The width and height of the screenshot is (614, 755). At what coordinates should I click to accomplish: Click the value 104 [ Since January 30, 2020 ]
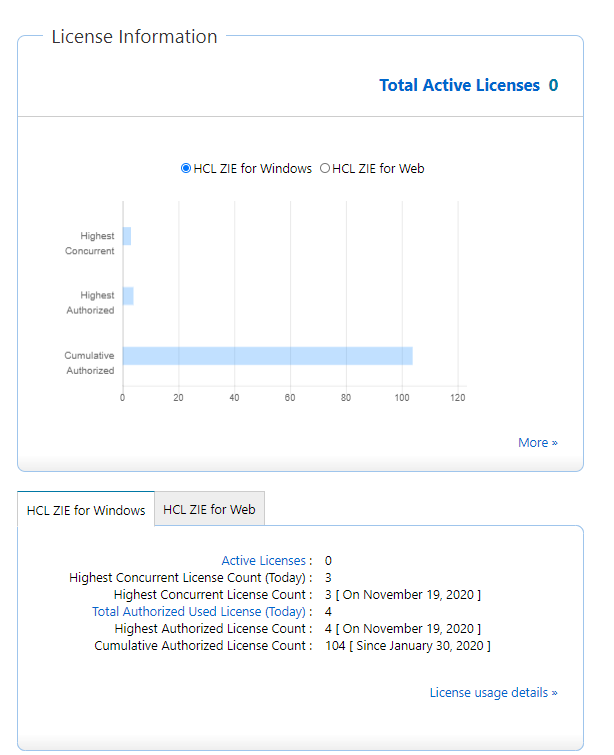(x=408, y=646)
